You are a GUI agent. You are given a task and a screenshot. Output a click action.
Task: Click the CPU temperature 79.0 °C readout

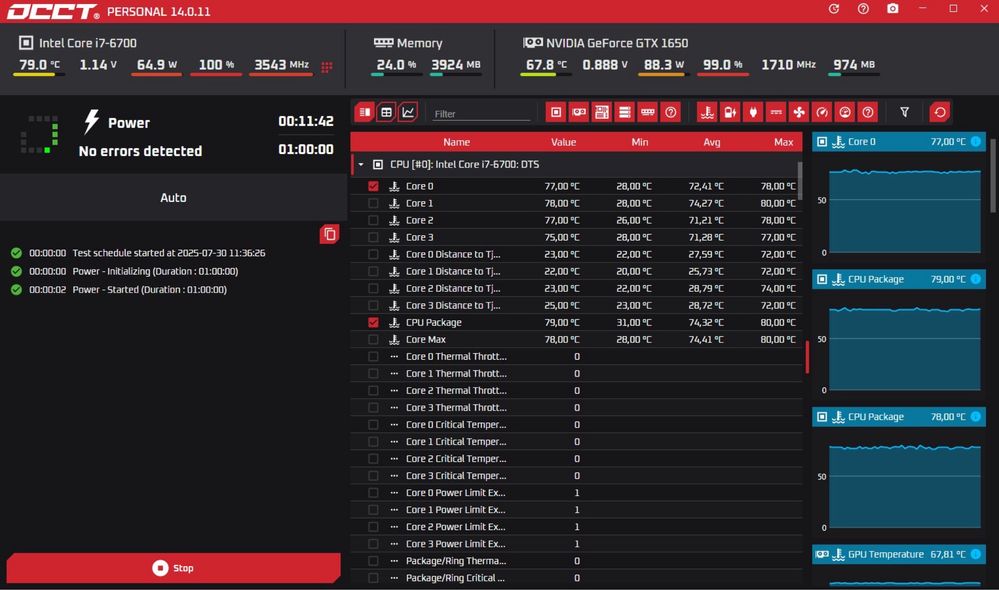[x=39, y=64]
